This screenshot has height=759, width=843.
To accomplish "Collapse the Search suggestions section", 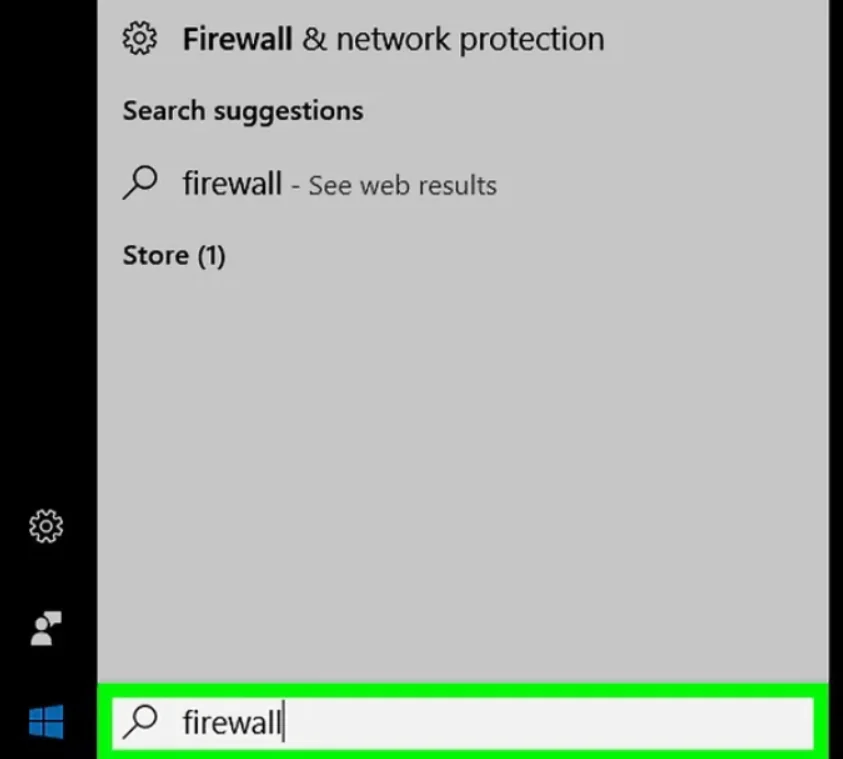I will point(242,110).
